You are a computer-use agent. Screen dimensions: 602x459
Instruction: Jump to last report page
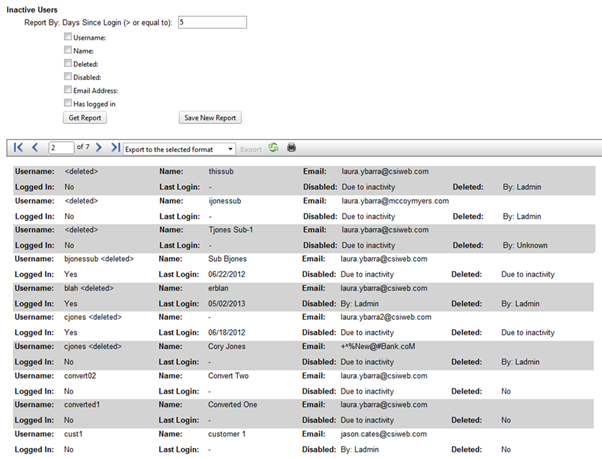(x=115, y=148)
